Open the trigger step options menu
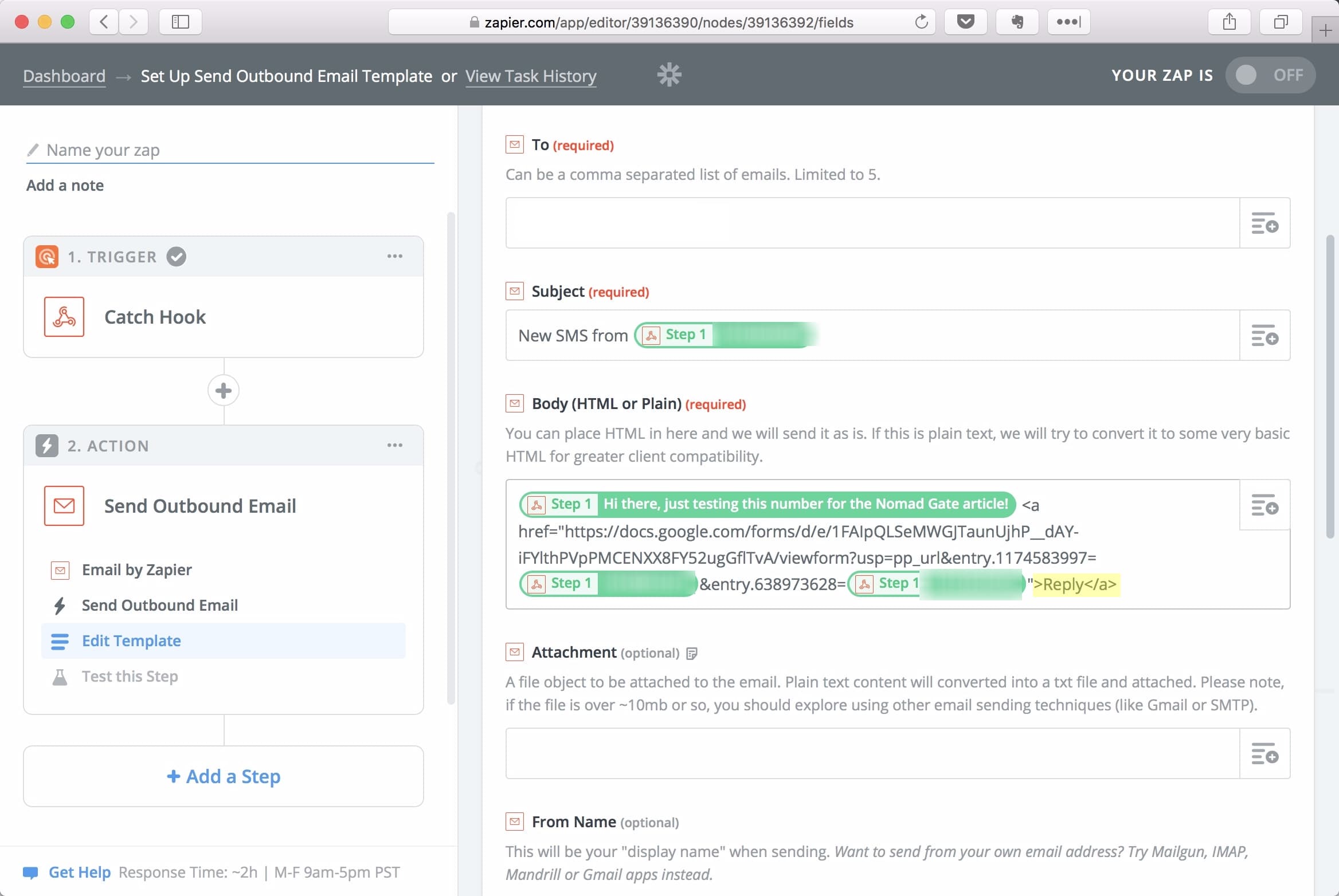1339x896 pixels. (394, 256)
